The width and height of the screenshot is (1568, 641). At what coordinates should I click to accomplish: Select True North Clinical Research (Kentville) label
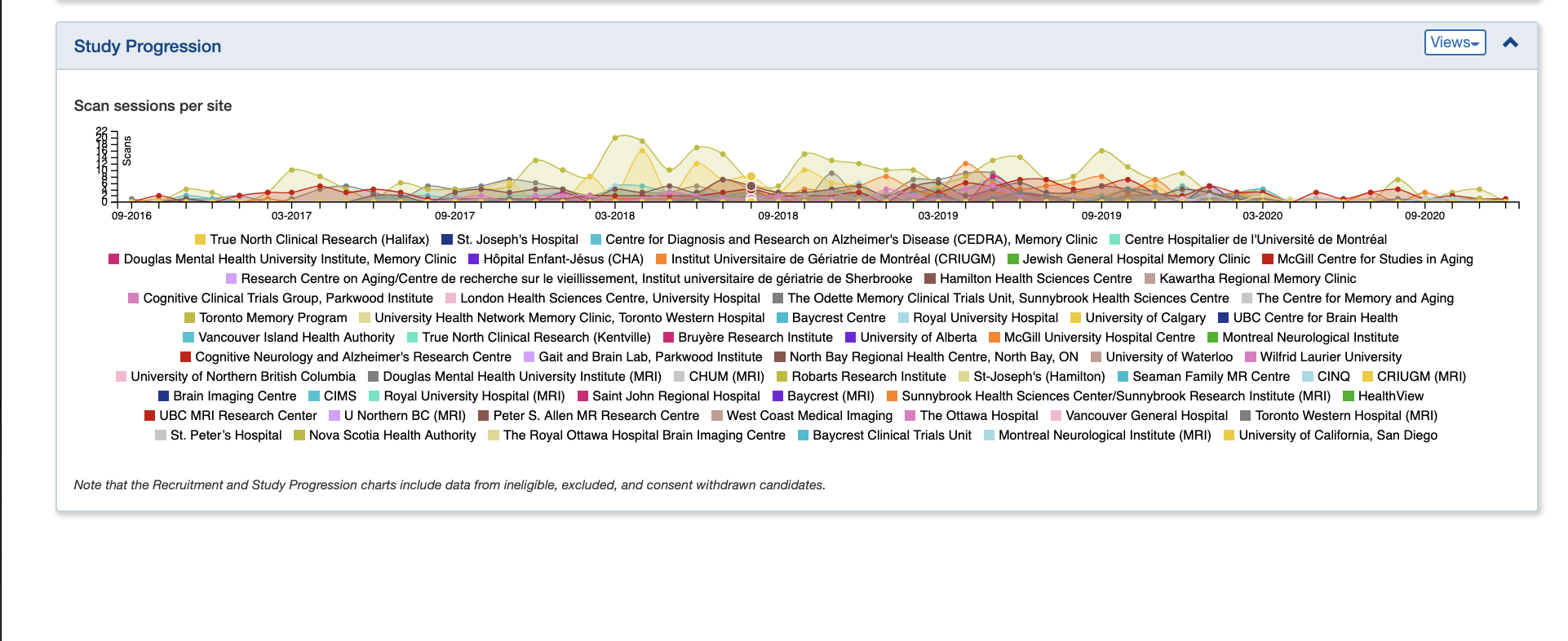(536, 338)
